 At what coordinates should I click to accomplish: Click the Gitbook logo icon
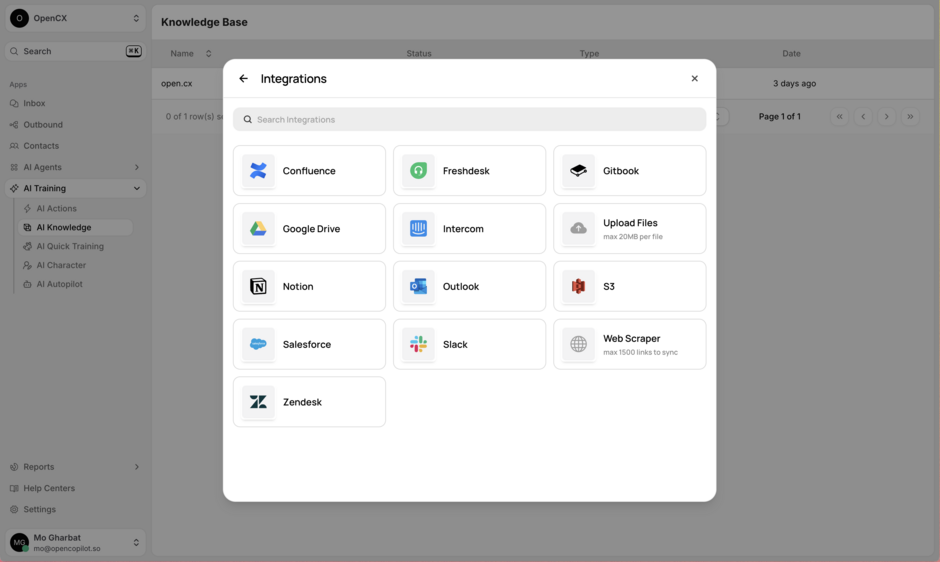[579, 171]
